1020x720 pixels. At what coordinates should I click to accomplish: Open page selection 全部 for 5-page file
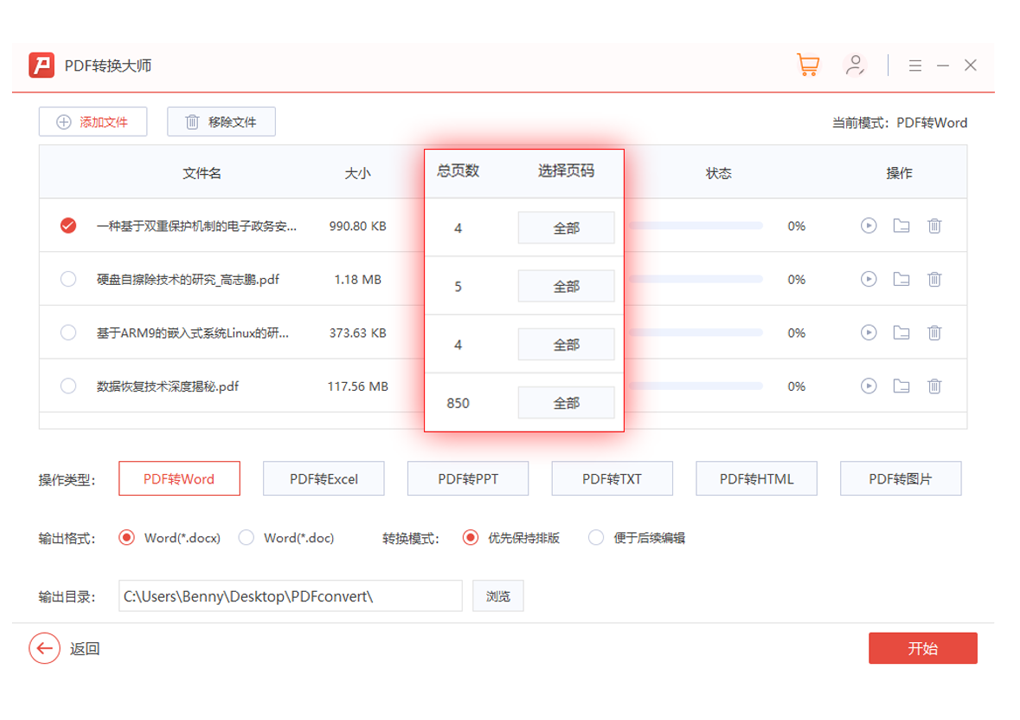coord(566,286)
